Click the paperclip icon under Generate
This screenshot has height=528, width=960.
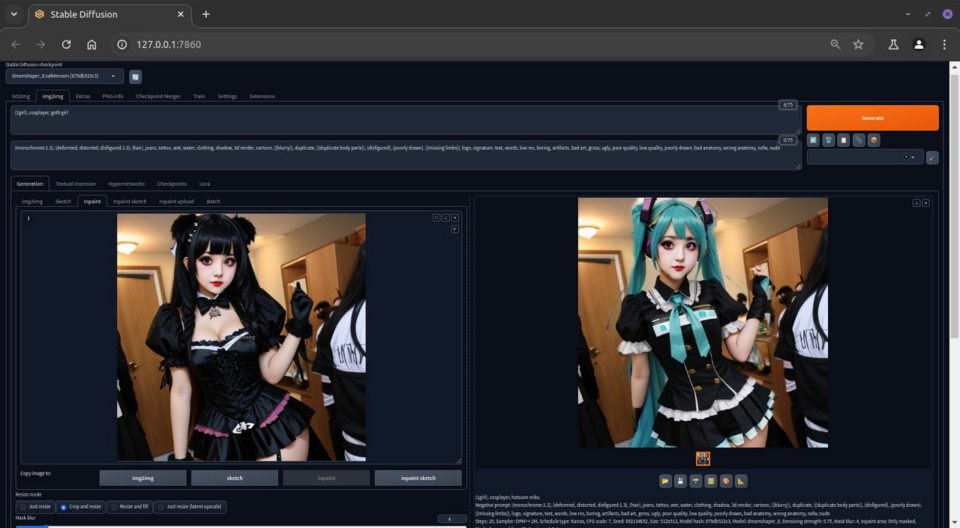(x=859, y=140)
